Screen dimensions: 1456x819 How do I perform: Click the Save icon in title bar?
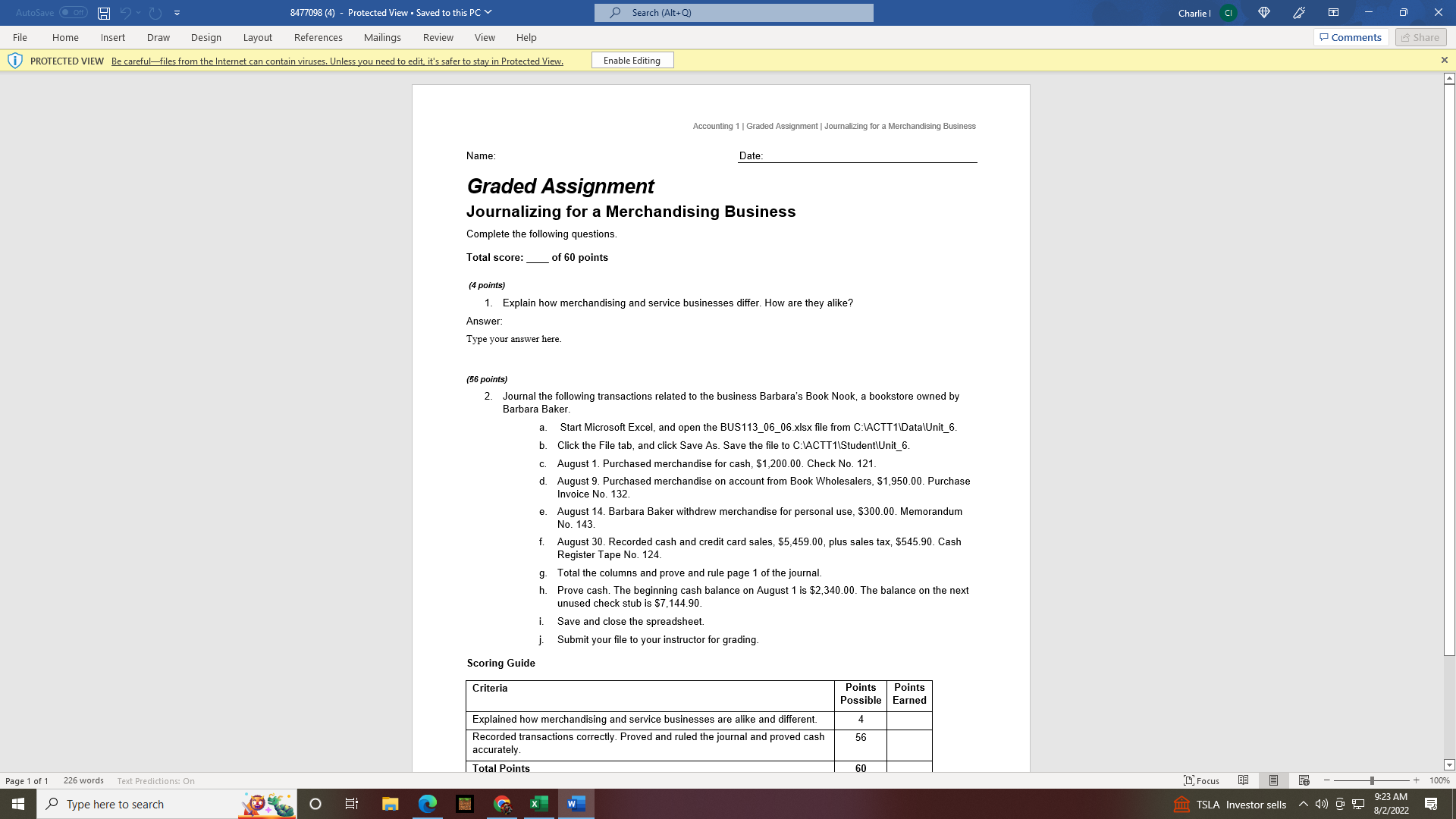pos(104,13)
